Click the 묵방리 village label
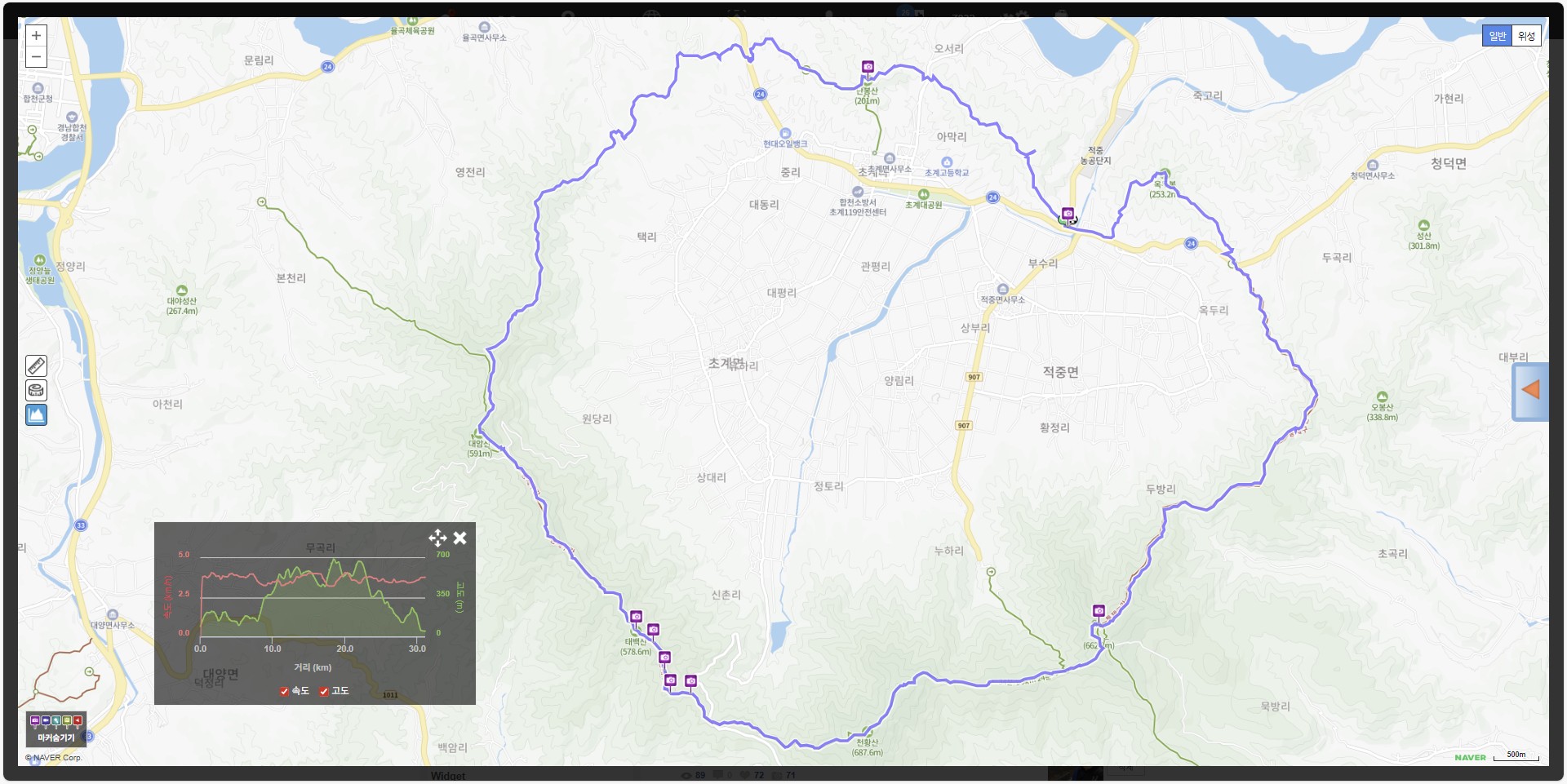This screenshot has width=1567, height=784. coord(1275,706)
